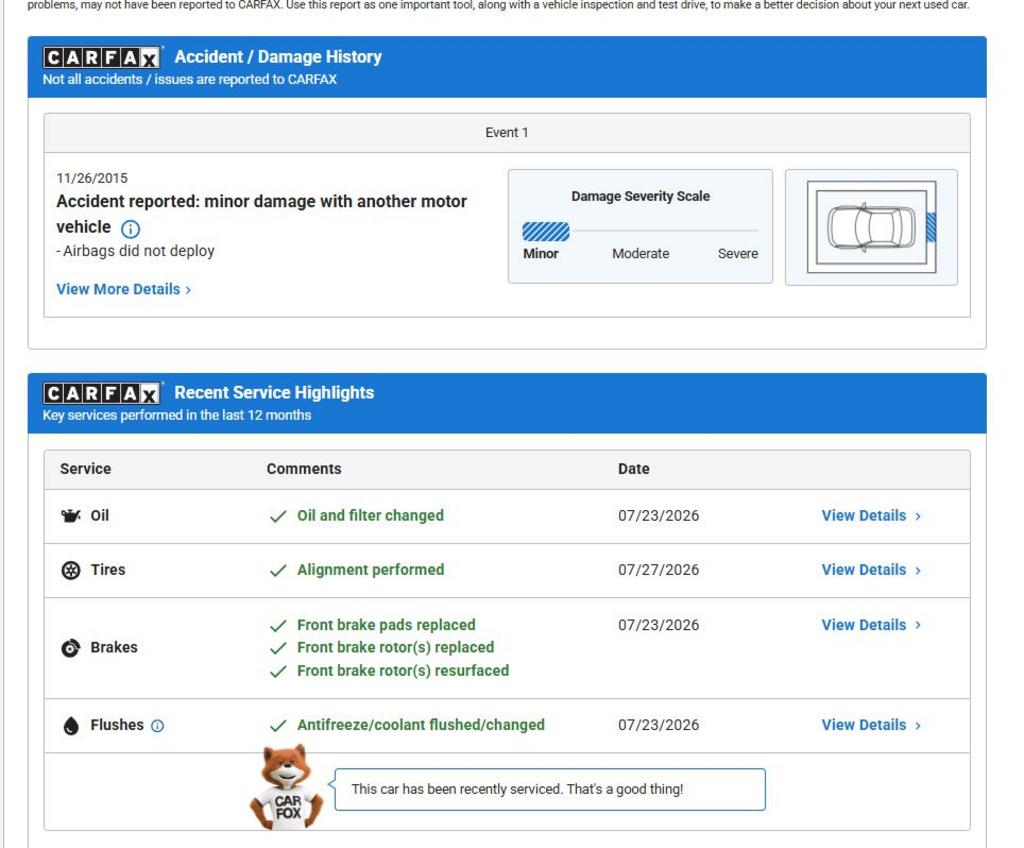Click 'Alignment performed' comment
1024x848 pixels.
[x=370, y=570]
